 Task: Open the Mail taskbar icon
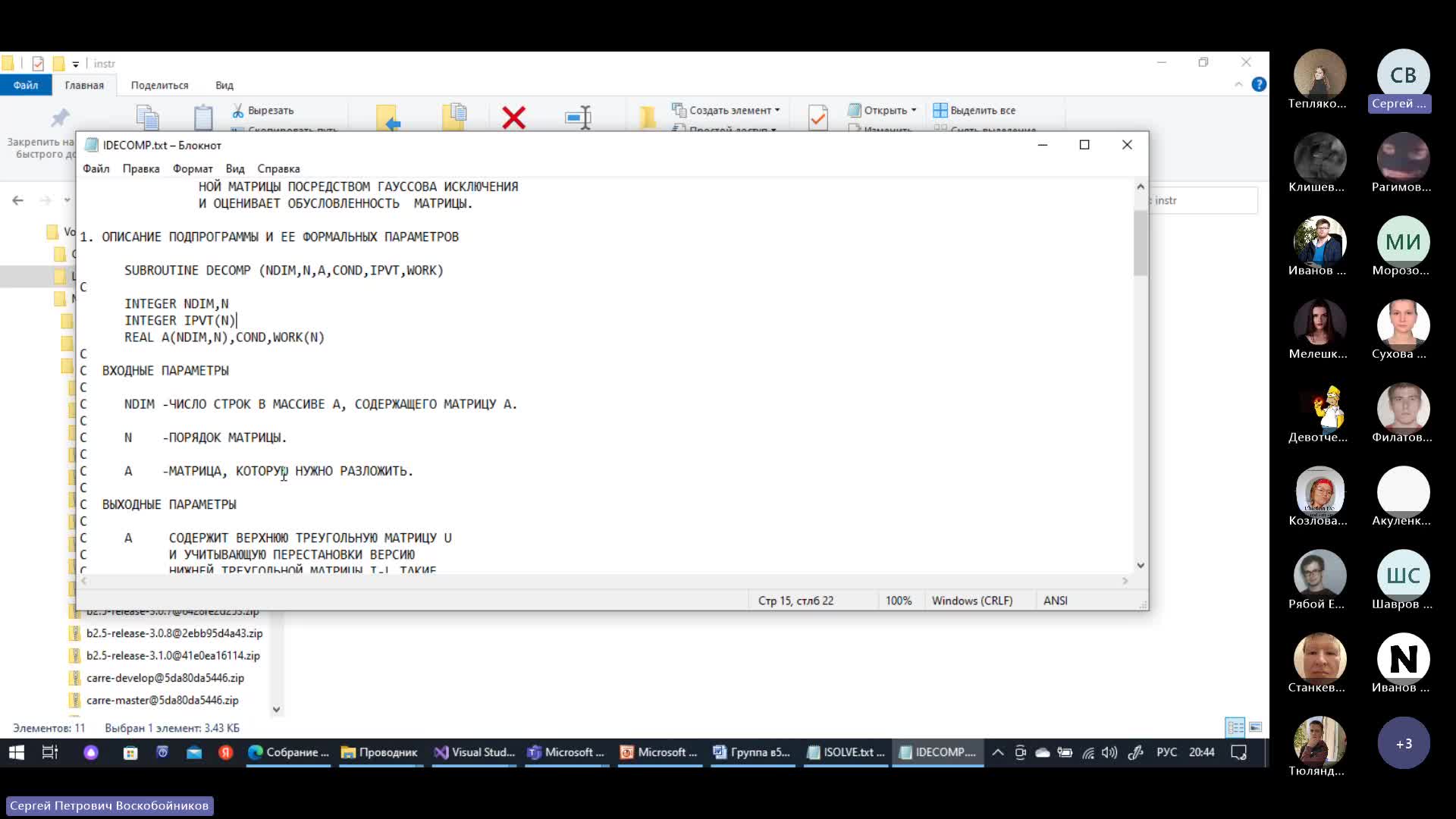point(194,752)
